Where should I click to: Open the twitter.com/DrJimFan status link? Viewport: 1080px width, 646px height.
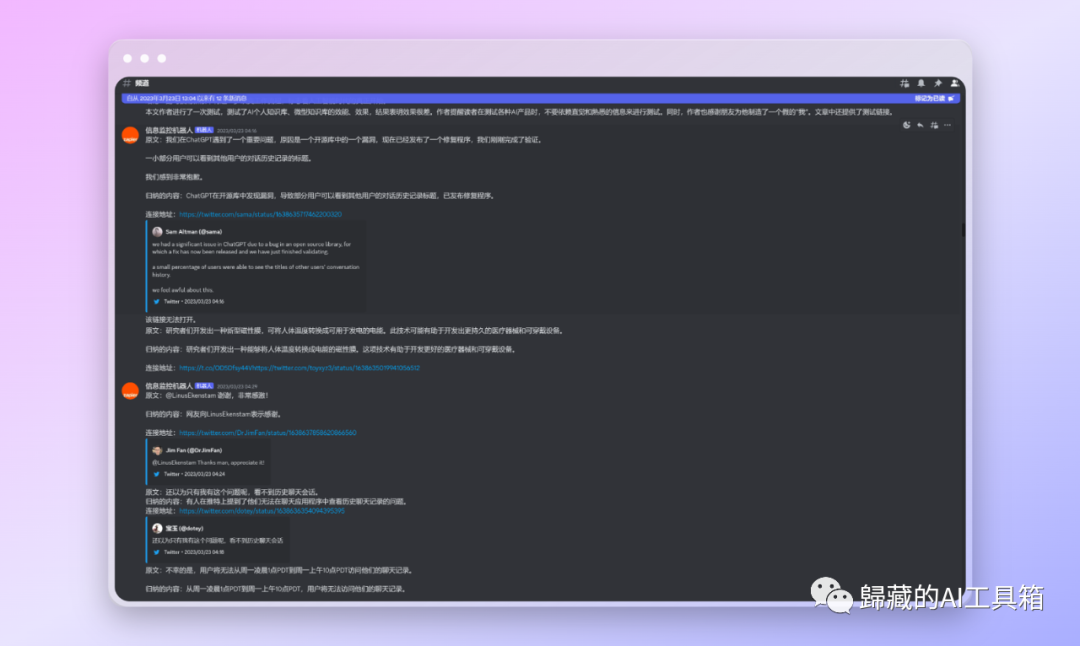[268, 433]
